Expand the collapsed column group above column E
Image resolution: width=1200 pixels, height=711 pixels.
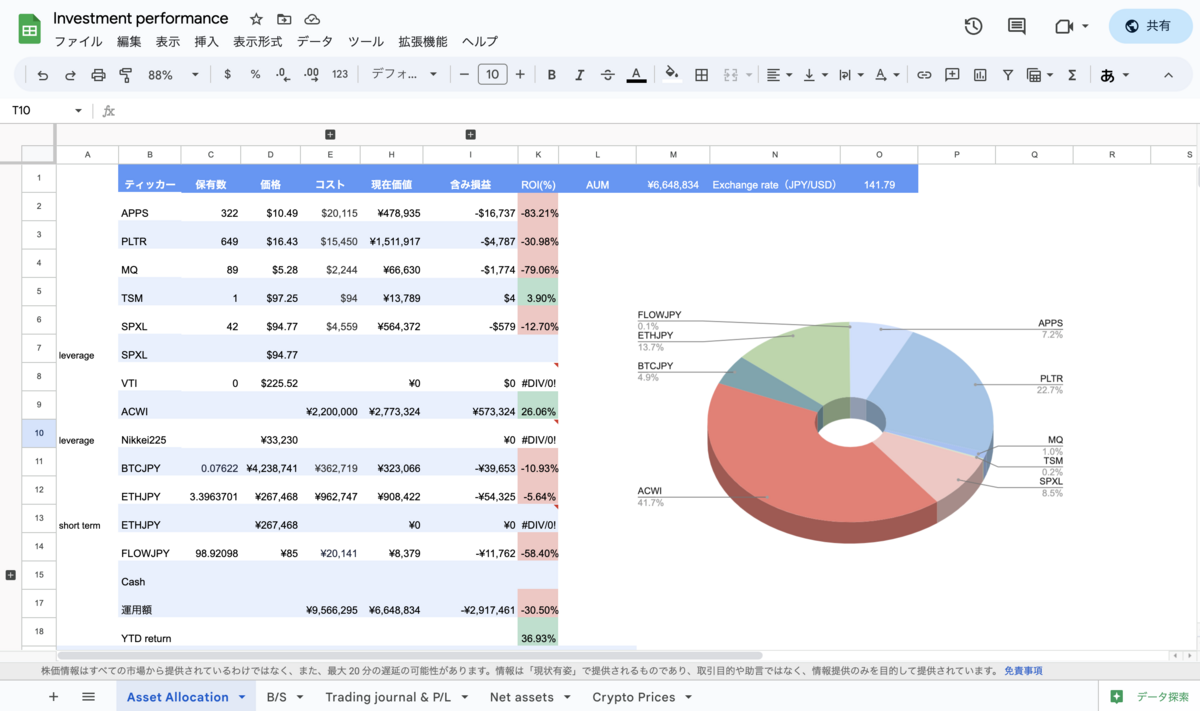tap(330, 133)
